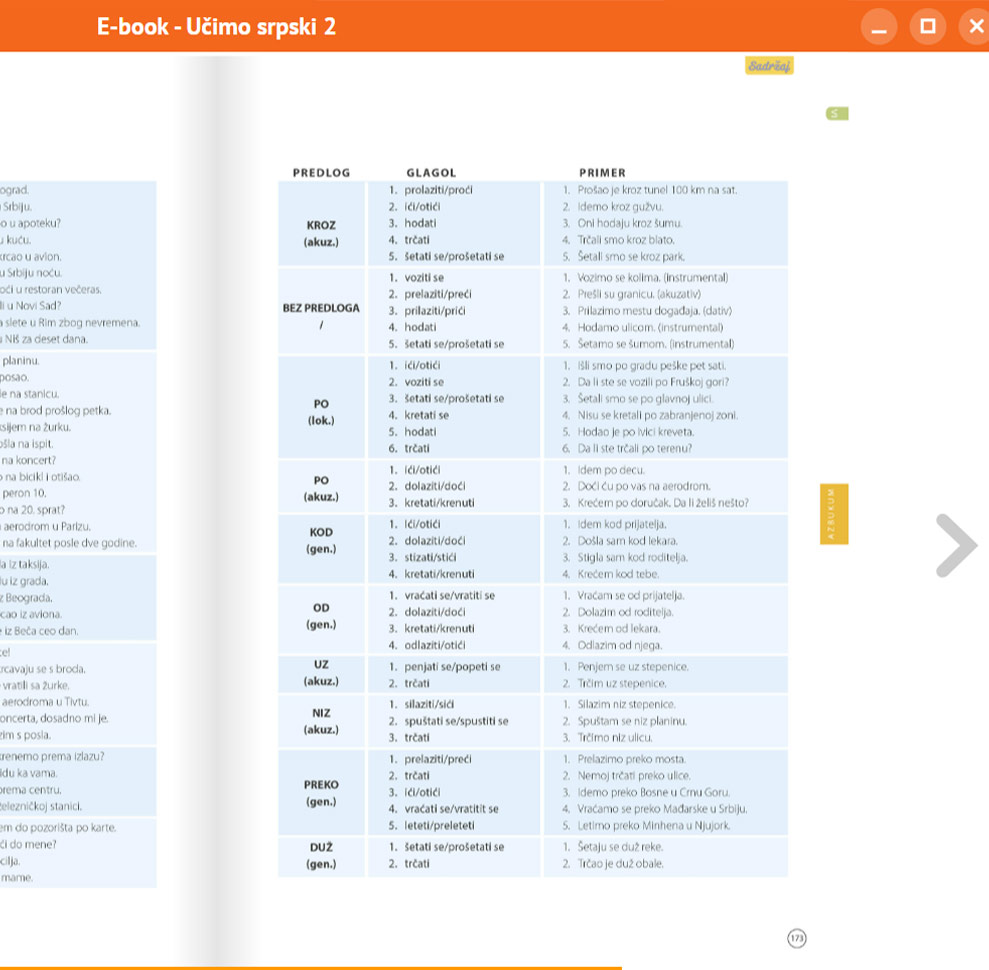Click the KROZ (akuz.) preposition cell

(x=321, y=233)
